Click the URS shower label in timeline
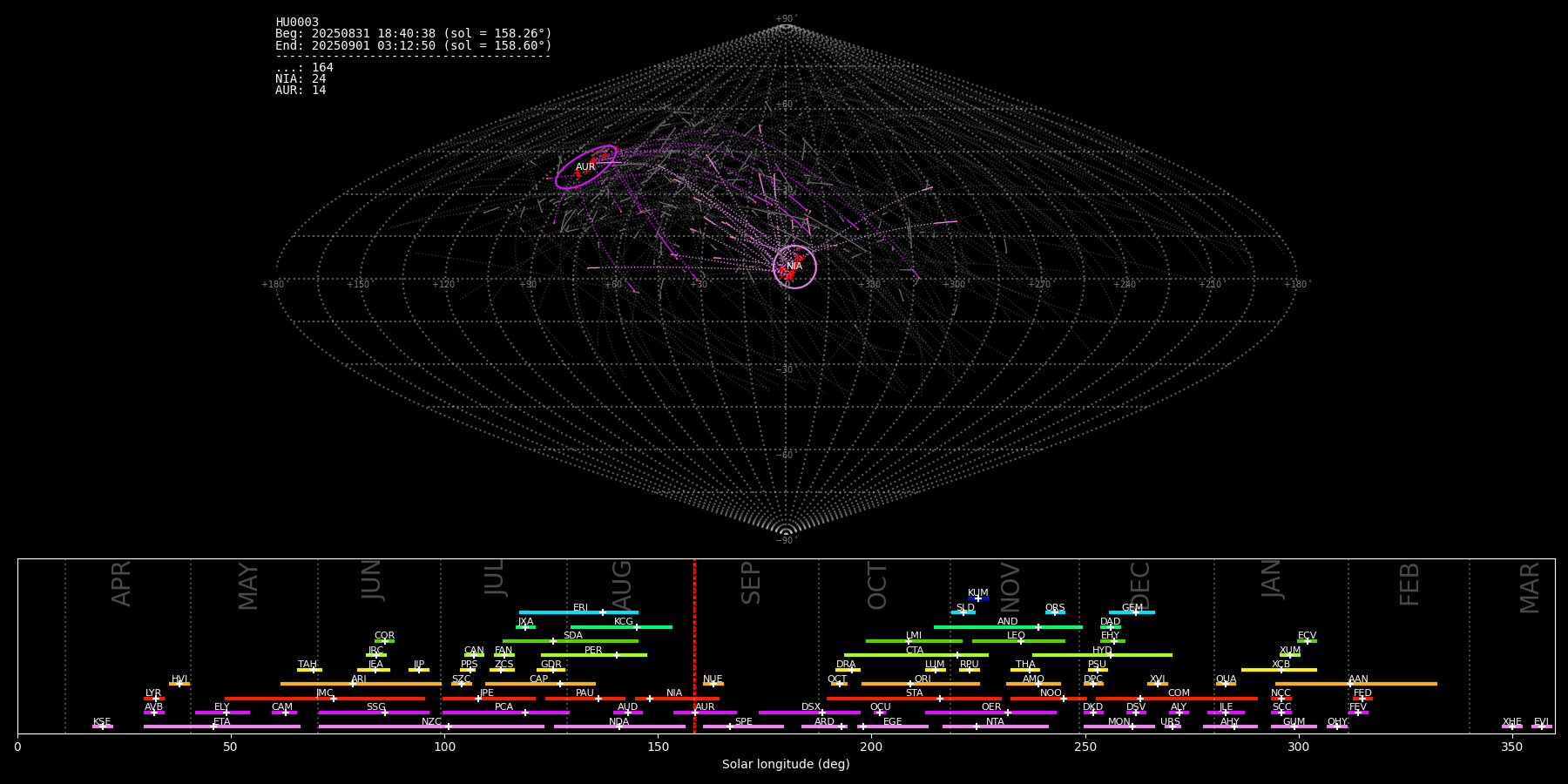The image size is (1568, 784). (1170, 722)
